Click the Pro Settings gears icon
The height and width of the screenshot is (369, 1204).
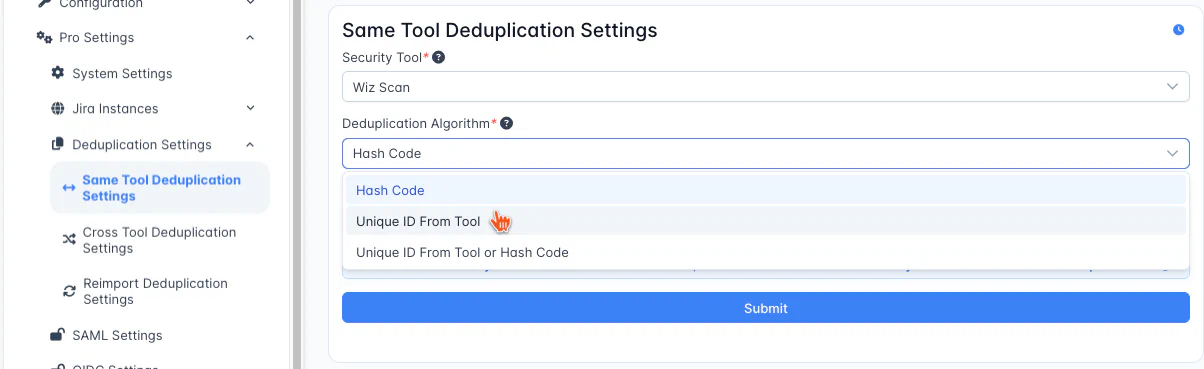click(x=44, y=38)
